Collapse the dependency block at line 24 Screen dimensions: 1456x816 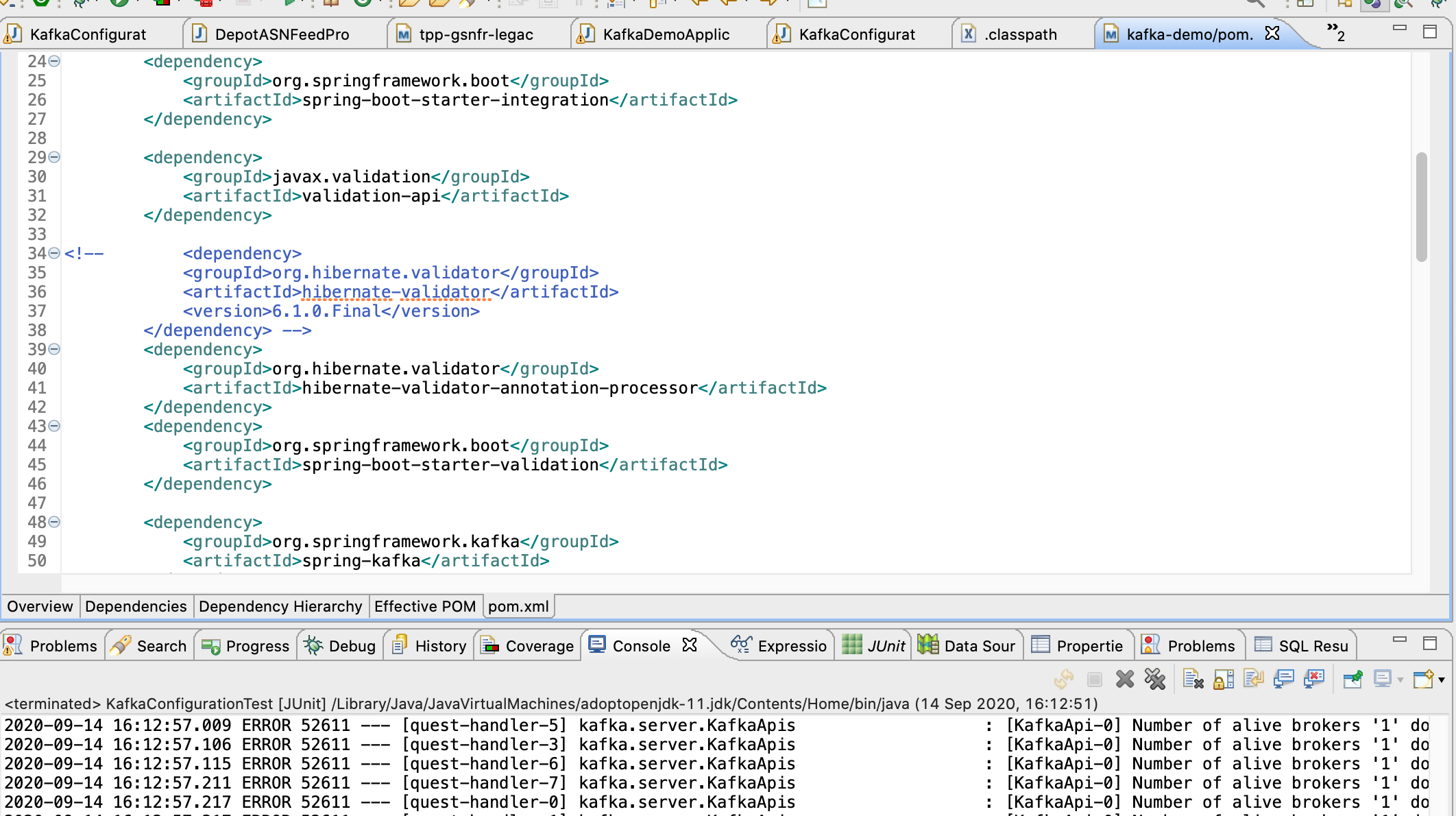click(54, 61)
